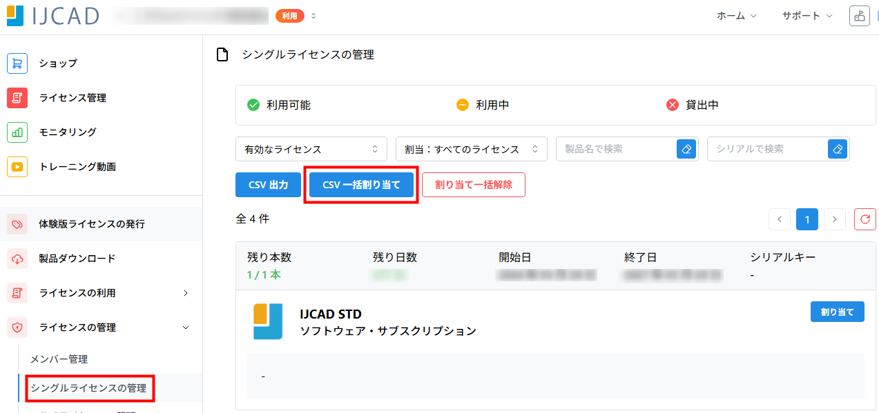
Task: Click the シリアルキー column header
Action: (783, 257)
